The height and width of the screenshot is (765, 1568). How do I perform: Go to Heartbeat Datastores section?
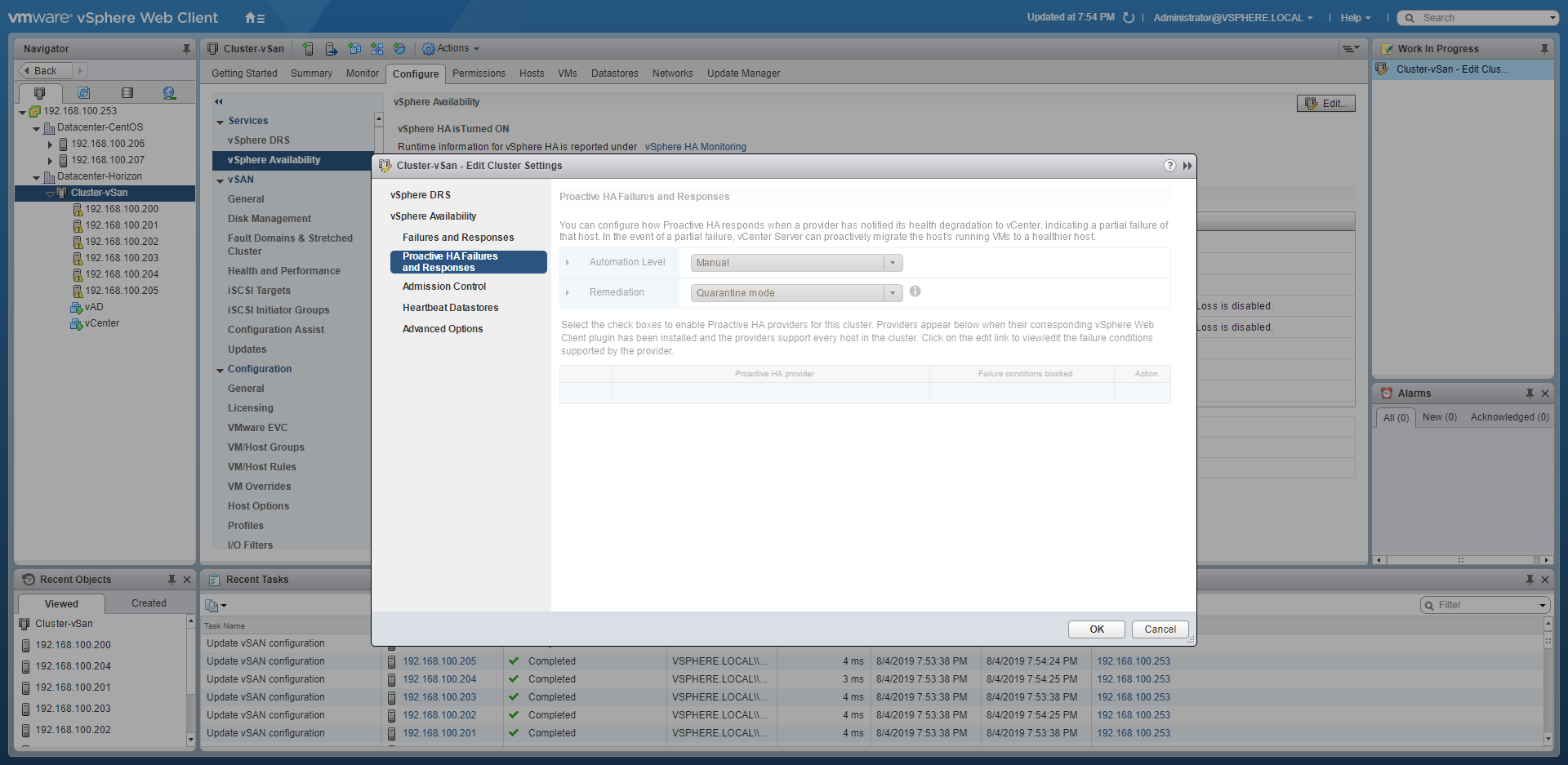point(450,308)
